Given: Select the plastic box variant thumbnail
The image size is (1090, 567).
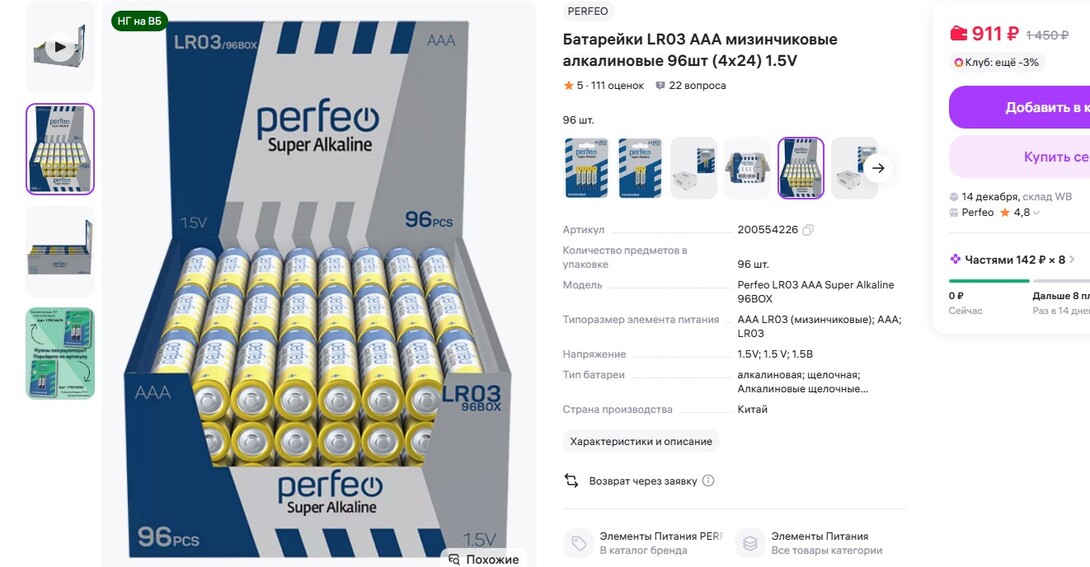Looking at the screenshot, I should (747, 168).
